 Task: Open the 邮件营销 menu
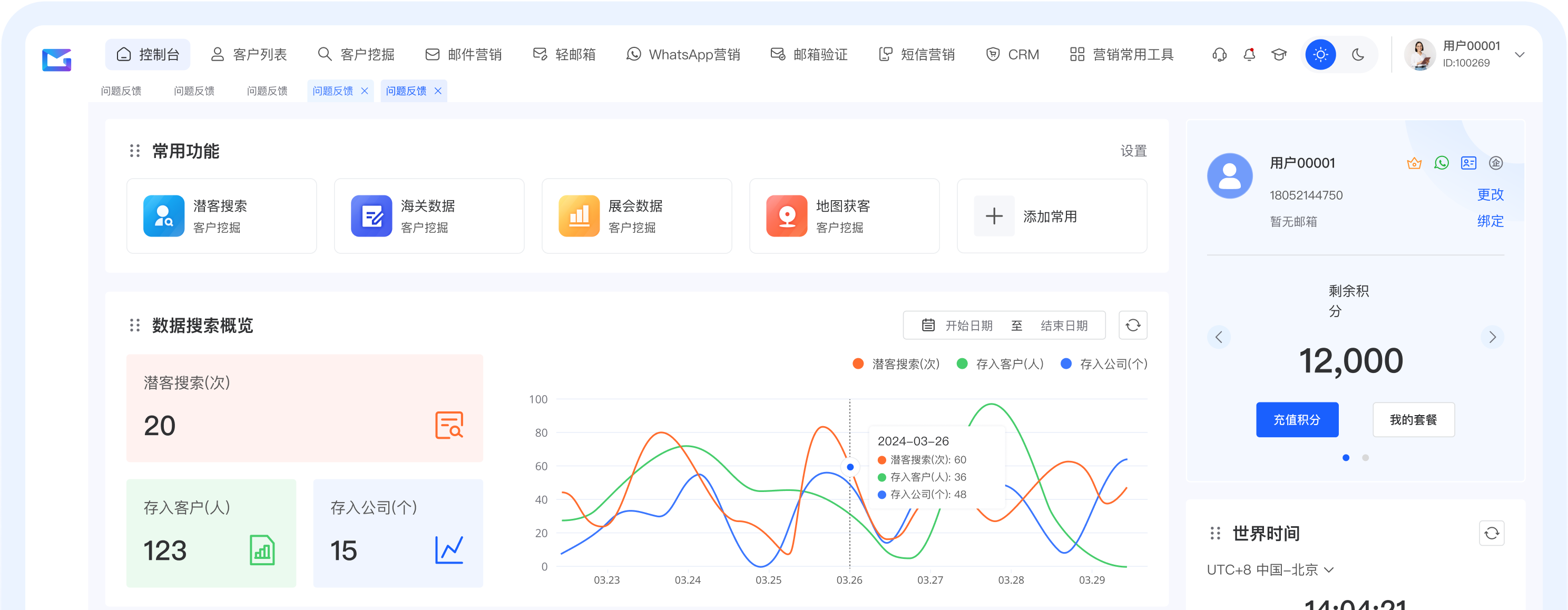click(463, 55)
